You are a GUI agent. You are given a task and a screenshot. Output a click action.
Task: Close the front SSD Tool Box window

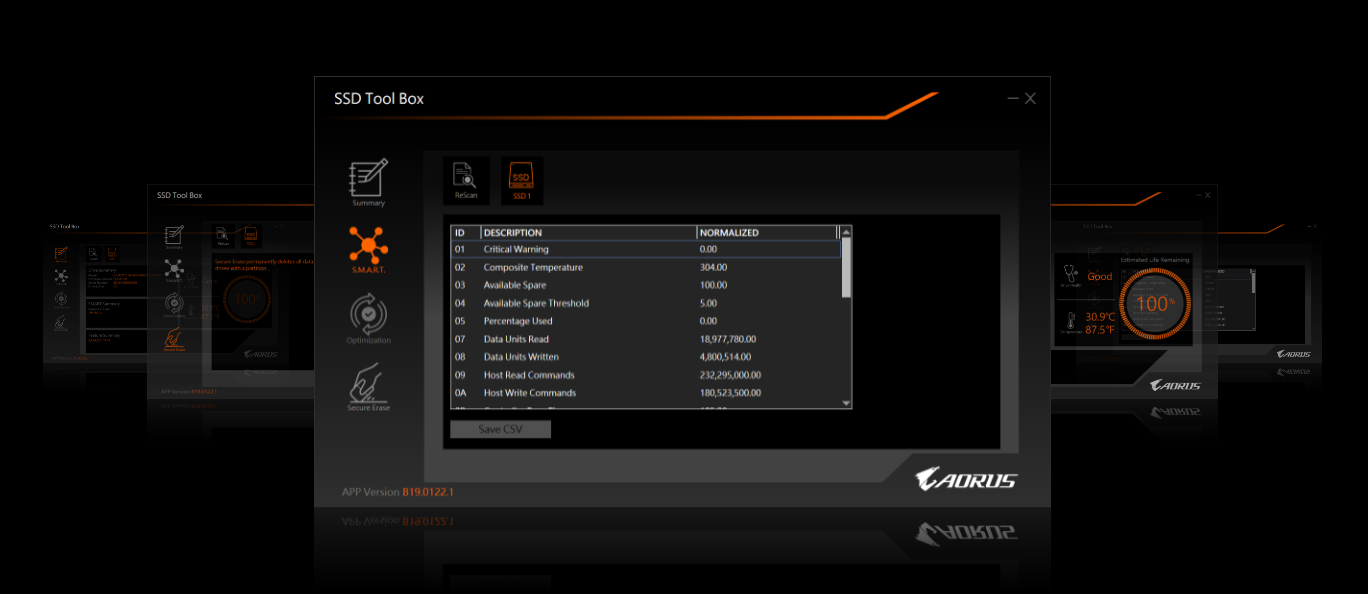1030,98
